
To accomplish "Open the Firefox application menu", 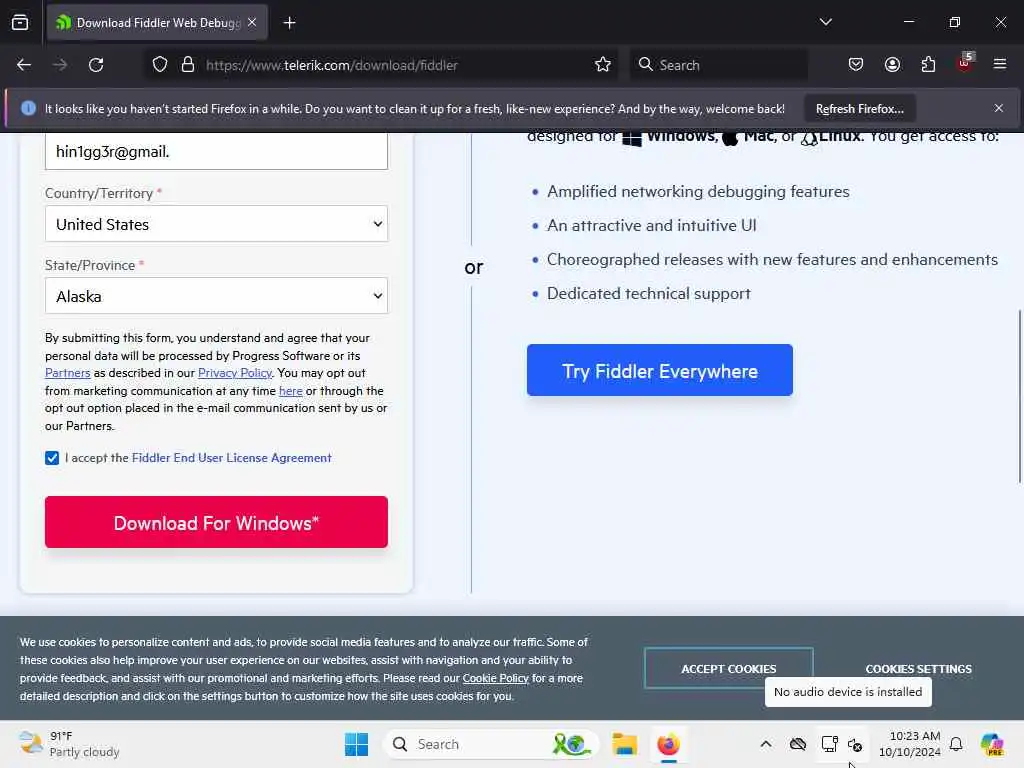I will (x=1000, y=65).
